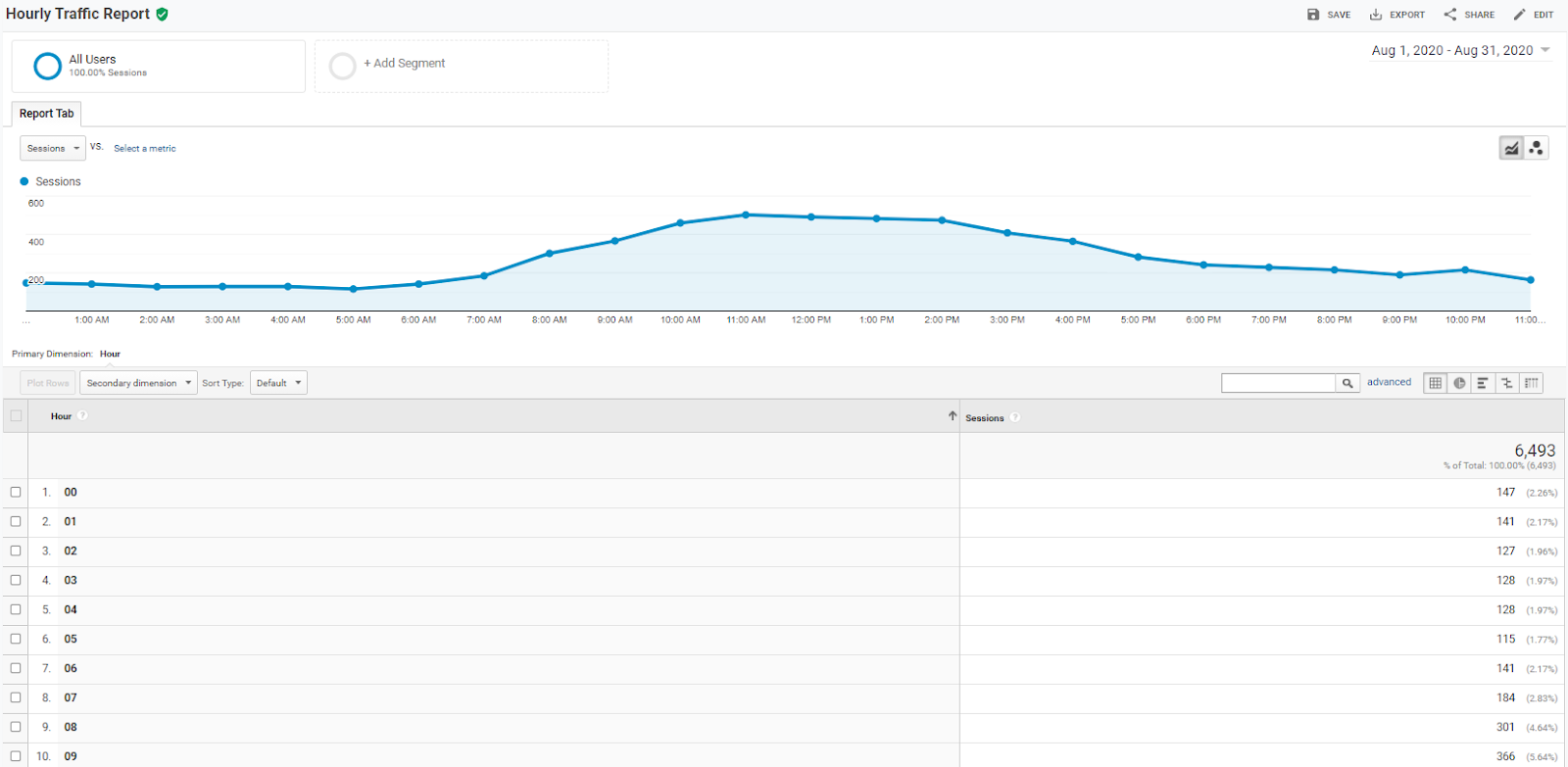The height and width of the screenshot is (767, 1568).
Task: Click the hour 08 row label
Action: pyautogui.click(x=71, y=727)
